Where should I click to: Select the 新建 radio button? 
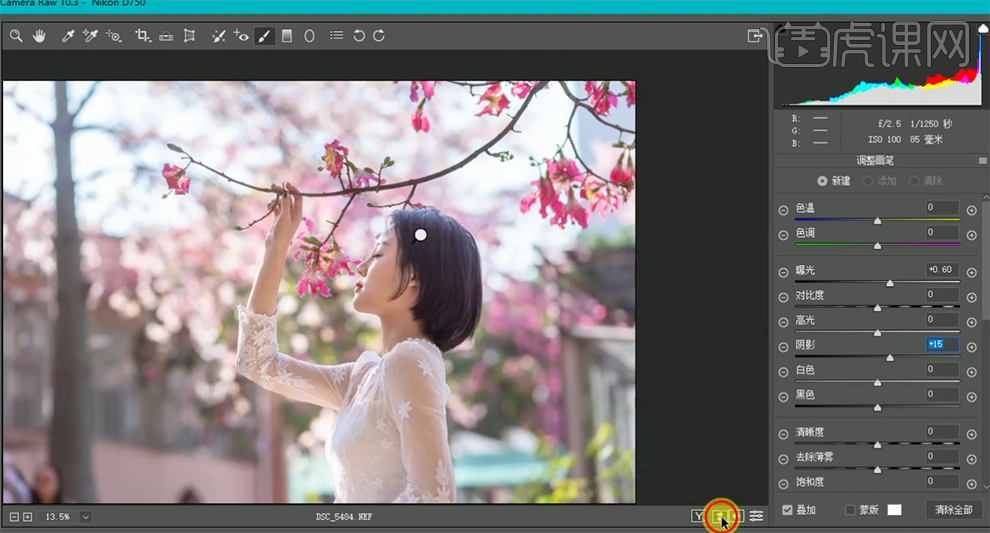point(822,181)
